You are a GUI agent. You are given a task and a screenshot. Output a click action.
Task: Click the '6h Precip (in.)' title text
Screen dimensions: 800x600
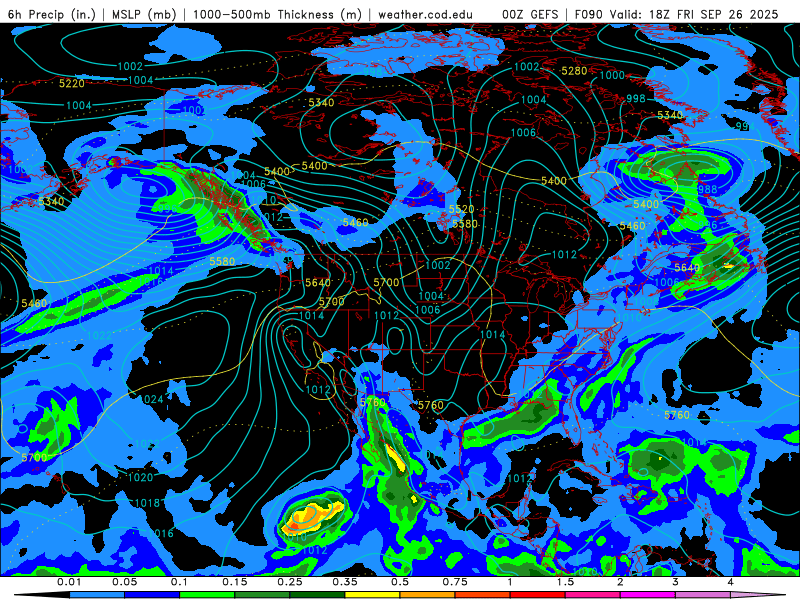pos(52,14)
